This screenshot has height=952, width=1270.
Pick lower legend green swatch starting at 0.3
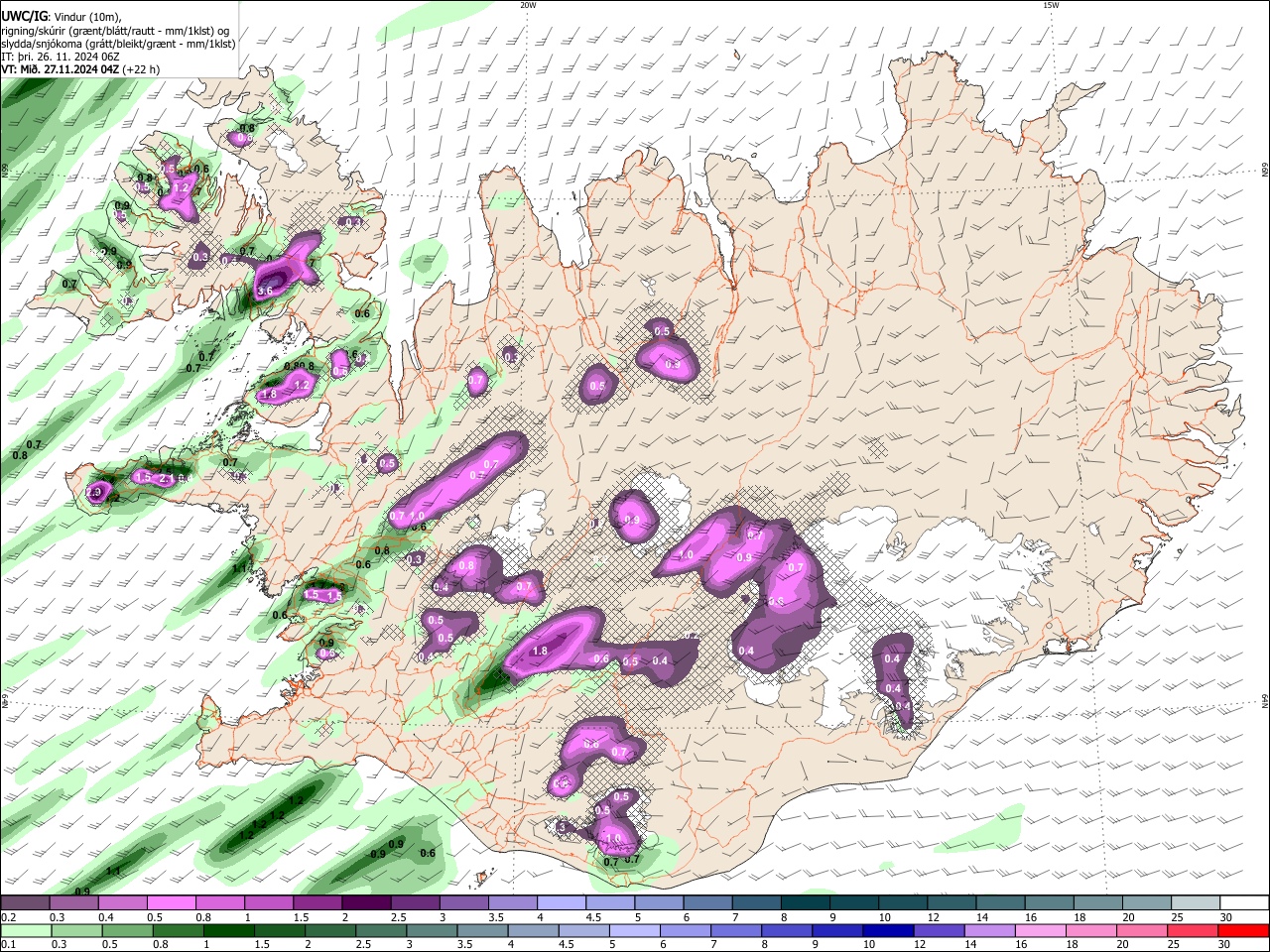[74, 930]
